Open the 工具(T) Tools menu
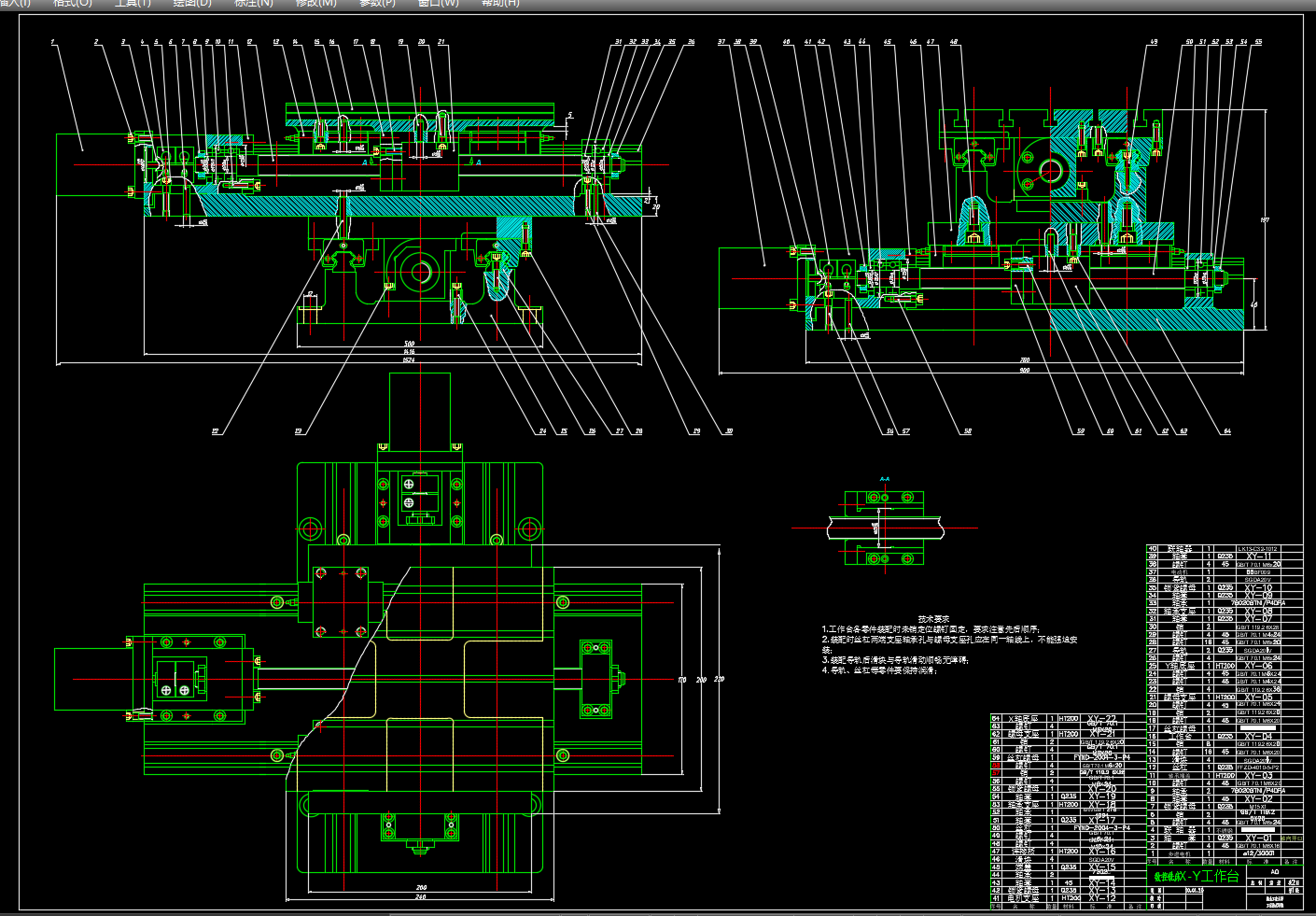 133,4
